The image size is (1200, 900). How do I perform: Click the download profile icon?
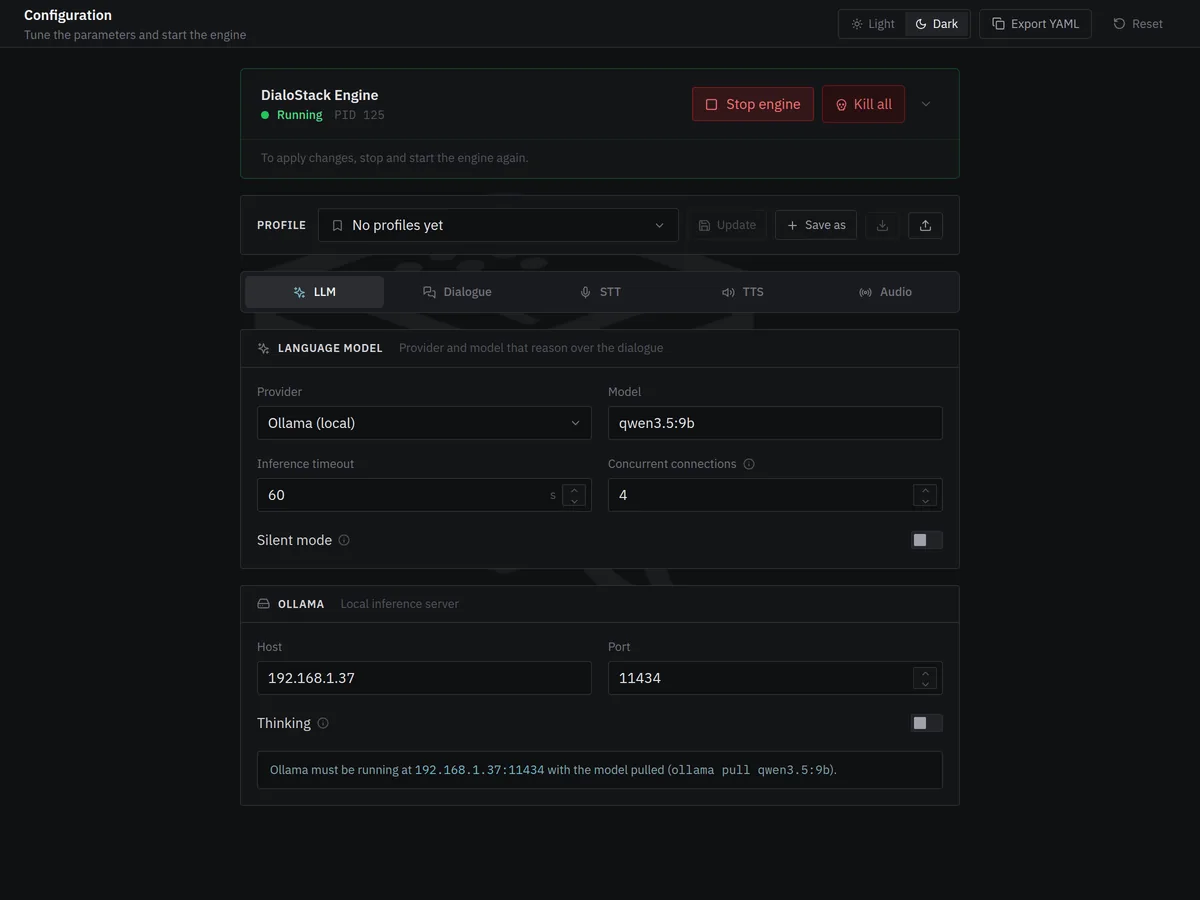(882, 225)
